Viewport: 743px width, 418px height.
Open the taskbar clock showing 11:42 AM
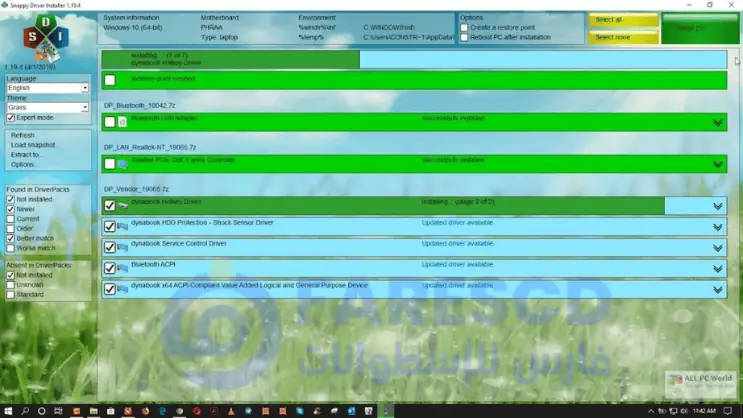pos(704,411)
